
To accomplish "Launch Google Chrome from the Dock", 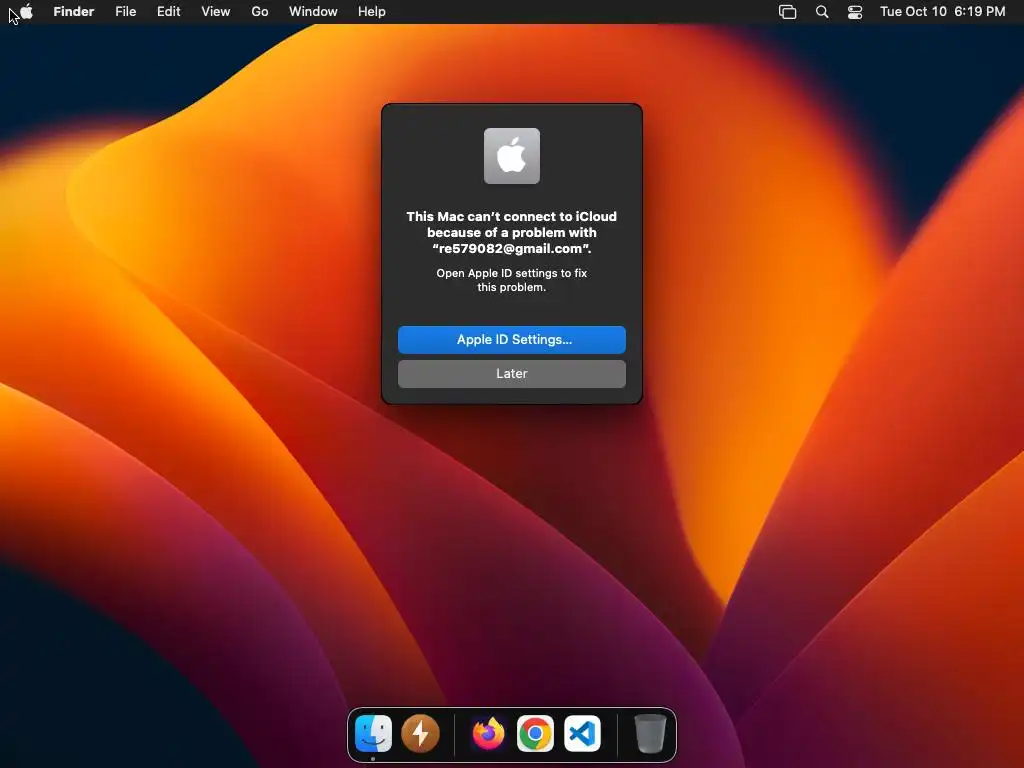I will click(536, 733).
